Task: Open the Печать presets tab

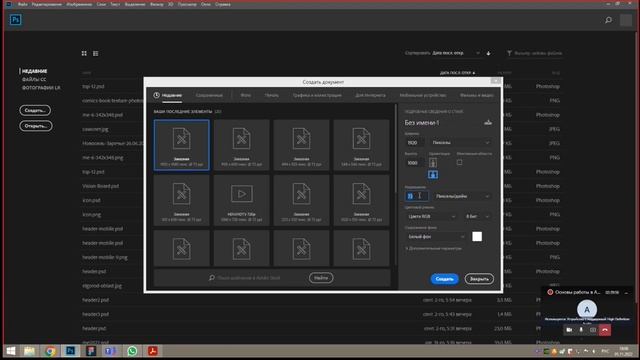Action: [x=271, y=95]
